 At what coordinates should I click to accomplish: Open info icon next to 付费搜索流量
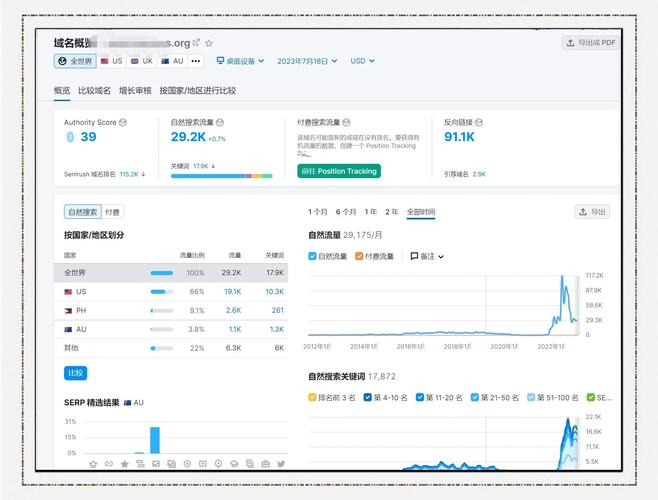(346, 122)
